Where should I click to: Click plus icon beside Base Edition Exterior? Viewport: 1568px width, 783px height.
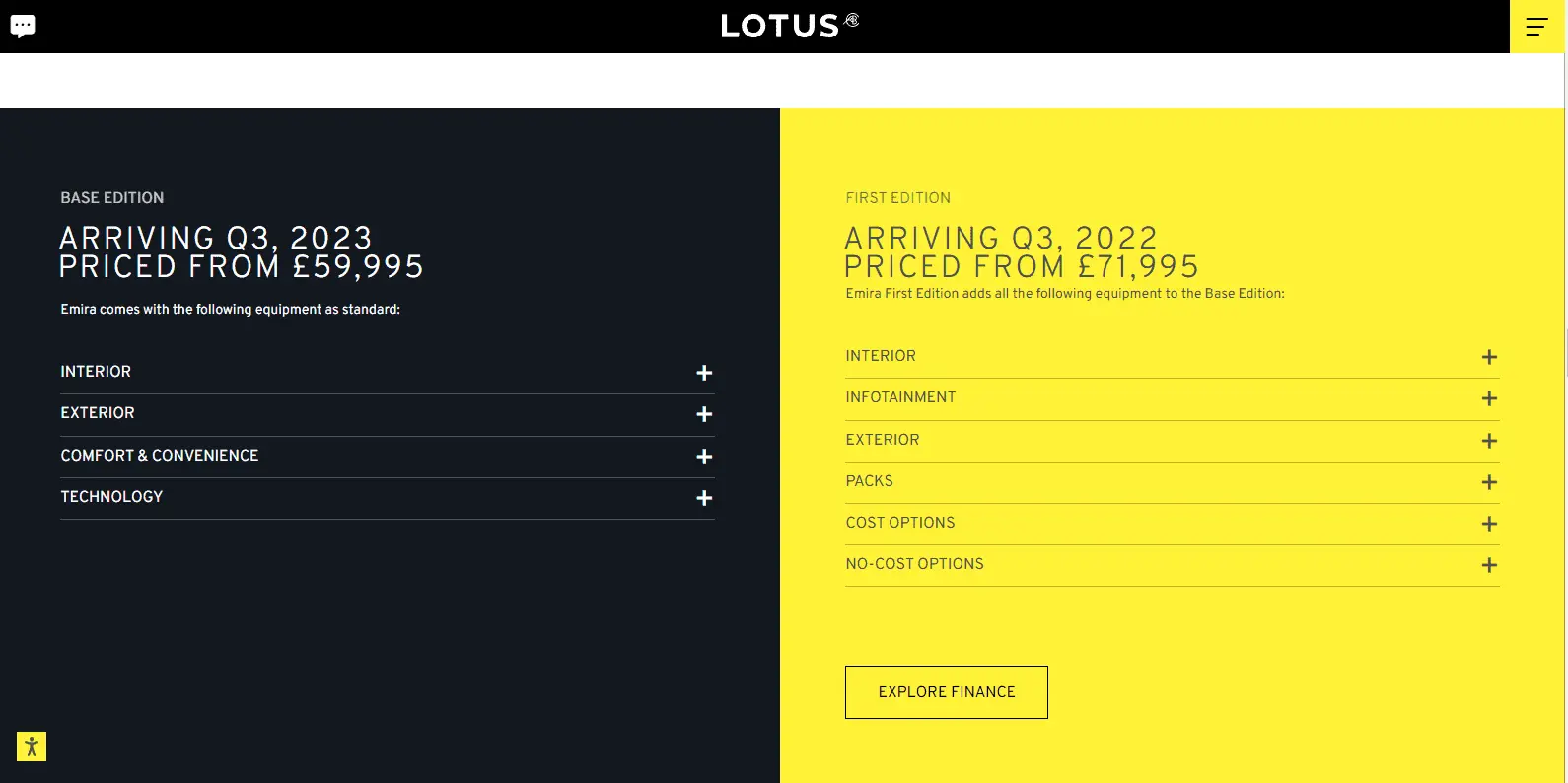point(704,414)
